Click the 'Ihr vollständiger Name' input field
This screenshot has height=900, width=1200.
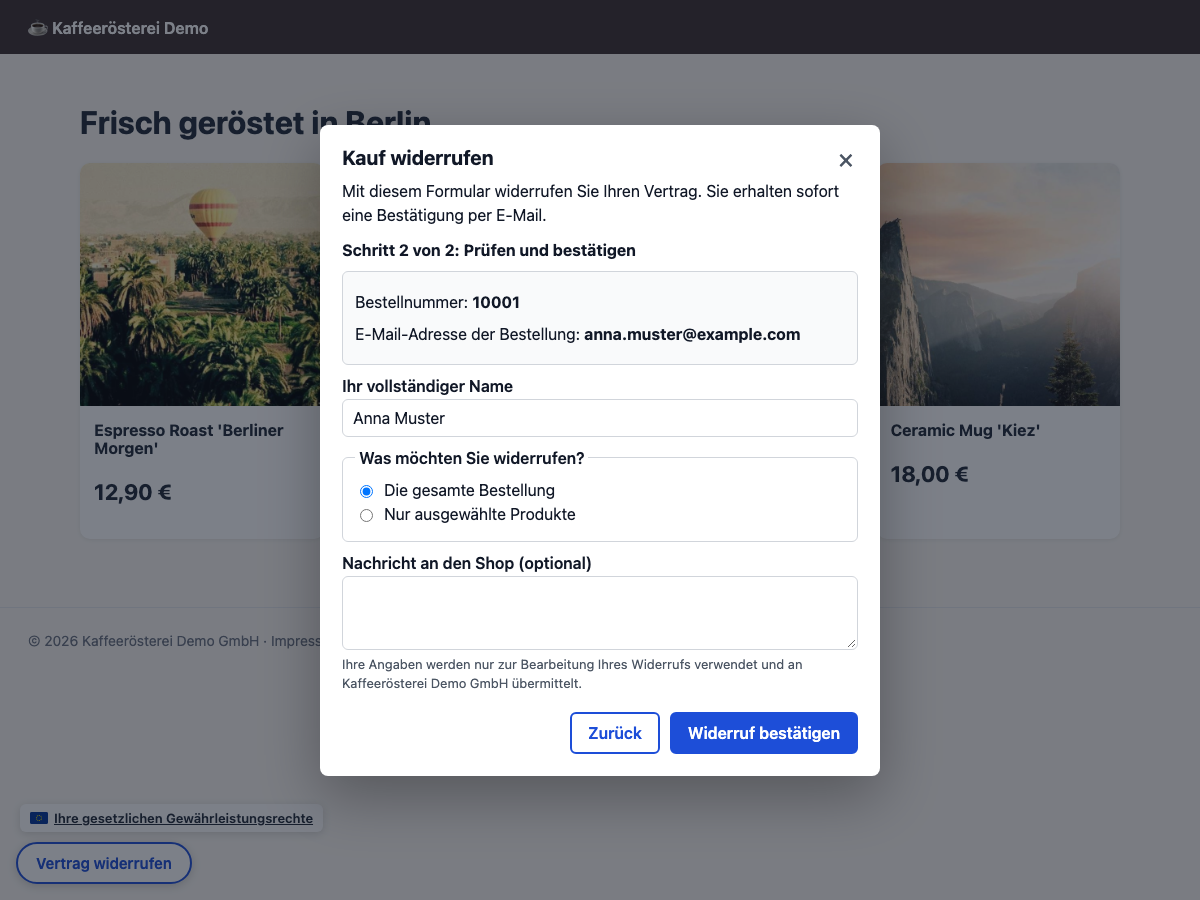click(x=600, y=418)
